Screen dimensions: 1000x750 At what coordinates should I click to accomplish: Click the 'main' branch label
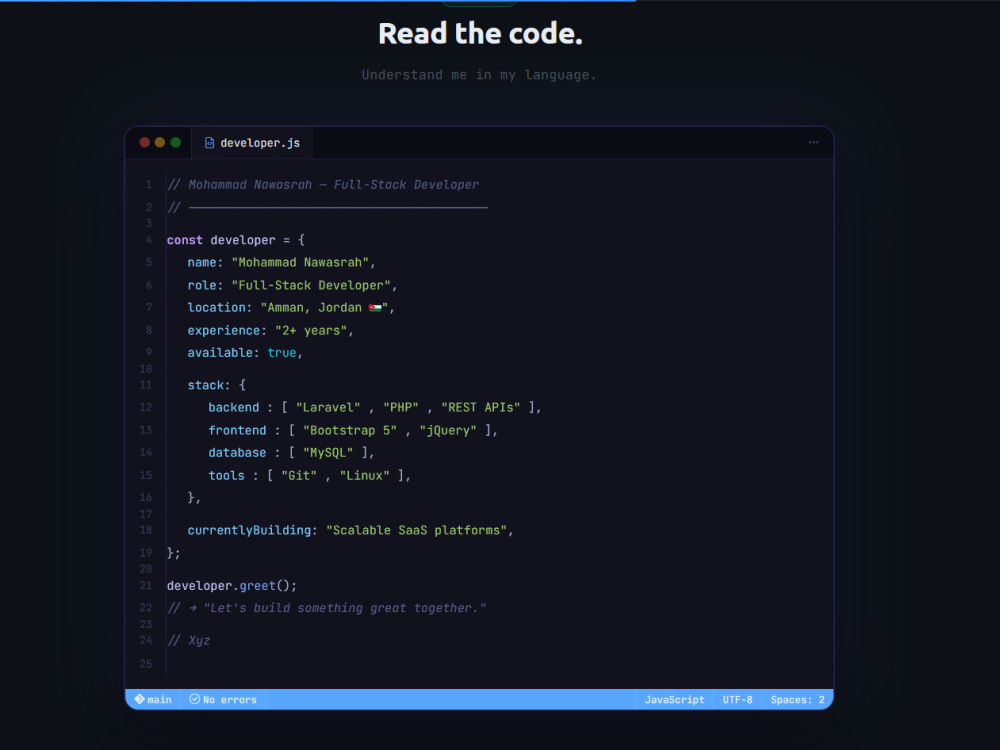[x=159, y=700]
